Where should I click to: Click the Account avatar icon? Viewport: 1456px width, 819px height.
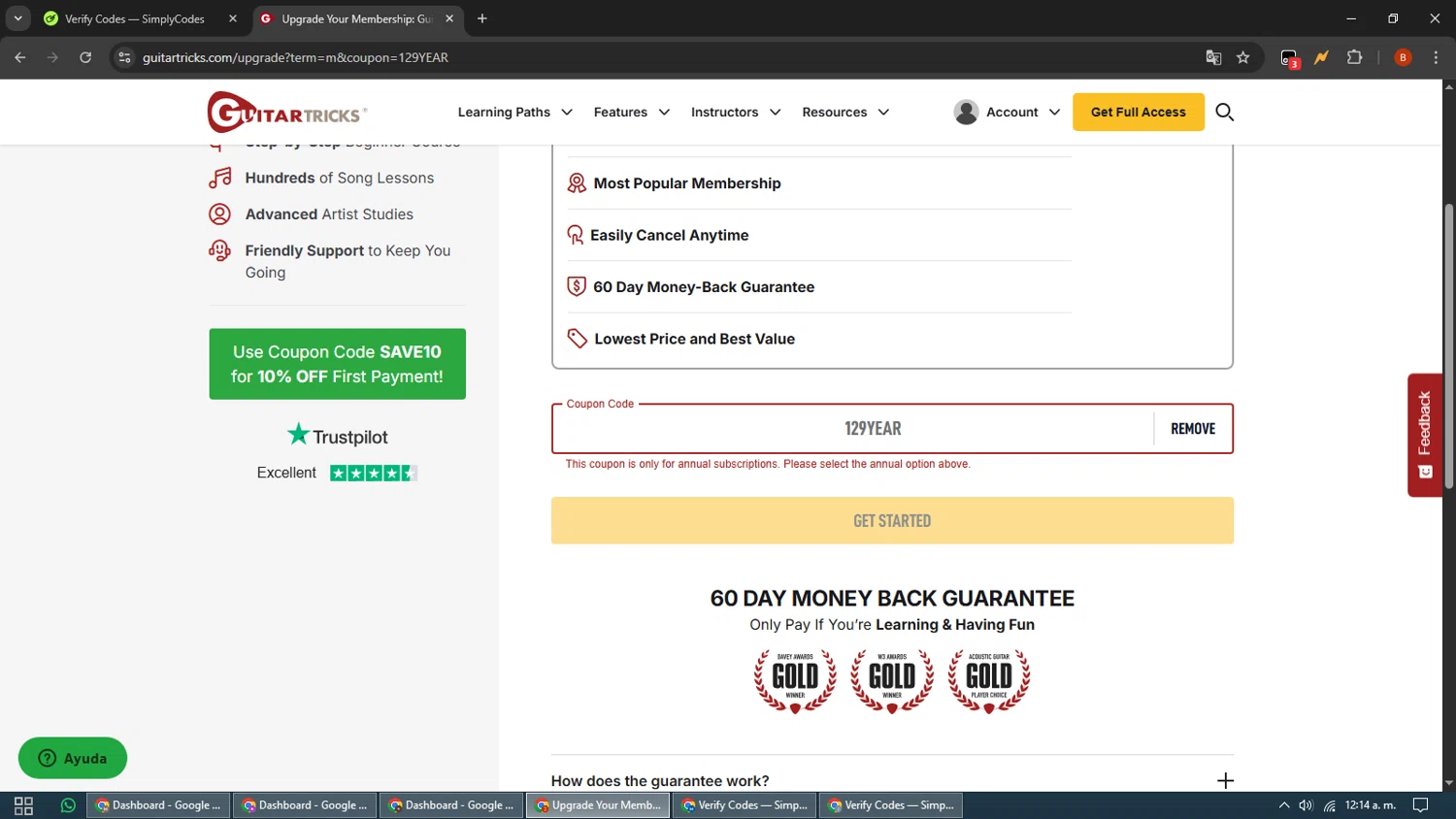click(966, 113)
